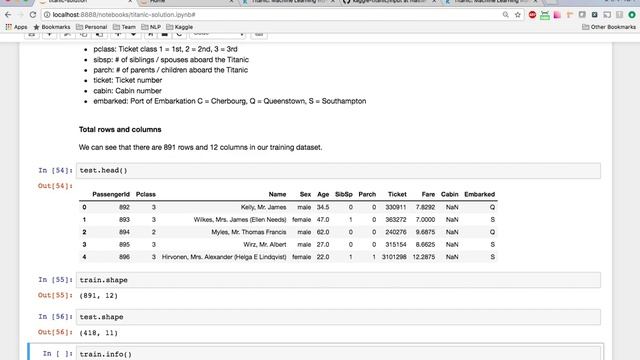Click the Embarked column header
The width and height of the screenshot is (640, 360).
(x=480, y=194)
